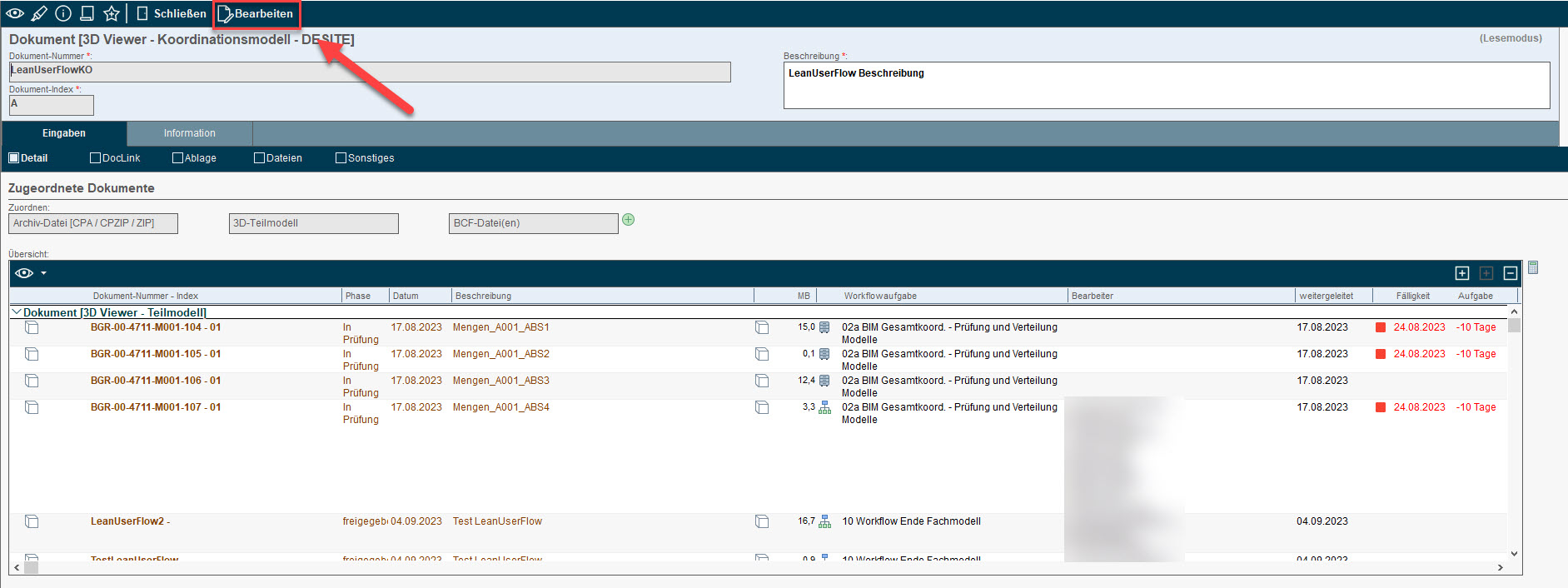Open the eye view dropdown arrow in overview
Viewport: 1568px width, 588px height.
pyautogui.click(x=44, y=273)
